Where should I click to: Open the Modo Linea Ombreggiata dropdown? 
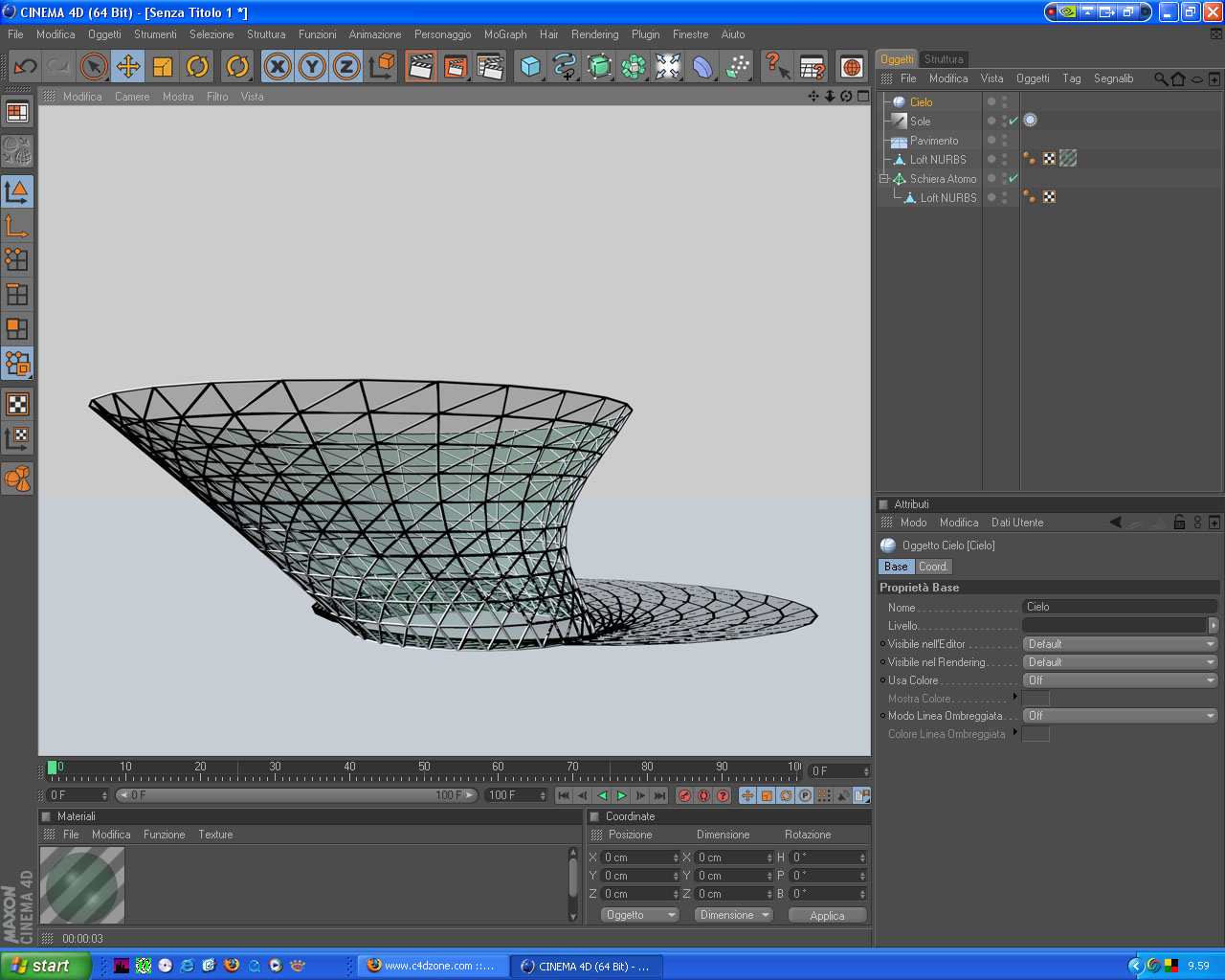pos(1120,716)
